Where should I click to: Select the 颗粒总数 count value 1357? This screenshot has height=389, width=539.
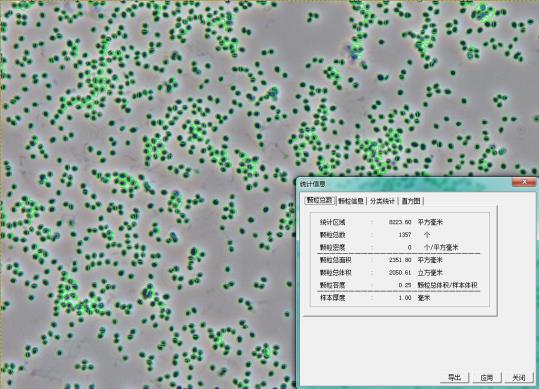[405, 235]
